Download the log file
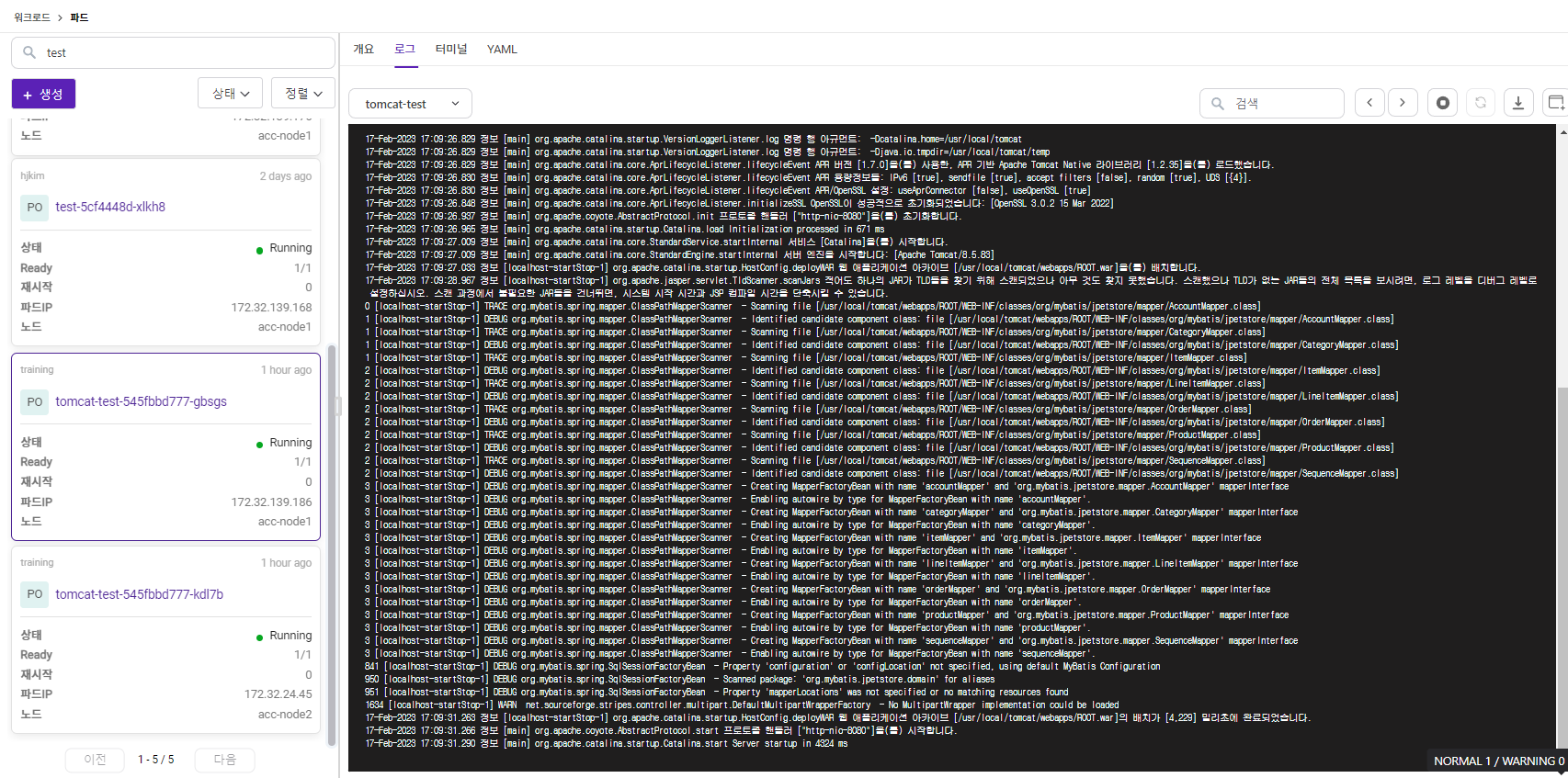 1518,103
